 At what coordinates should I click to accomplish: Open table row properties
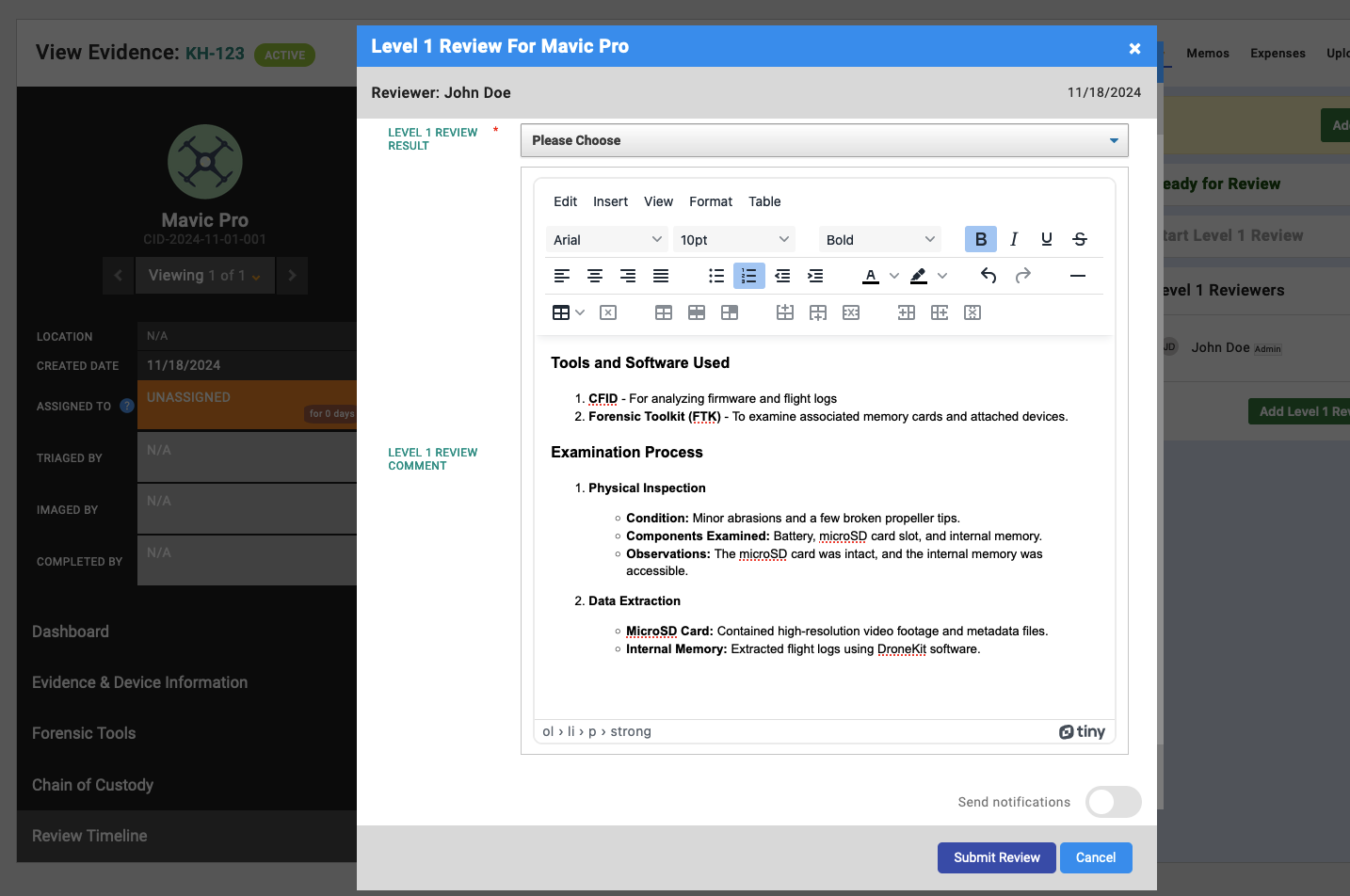[x=697, y=312]
